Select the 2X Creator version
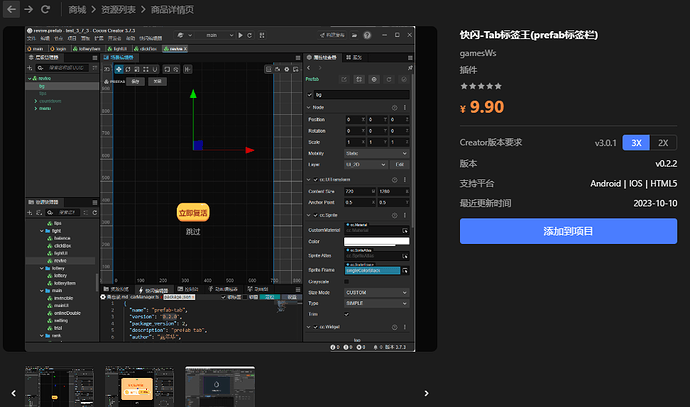The height and width of the screenshot is (407, 690). coord(663,143)
